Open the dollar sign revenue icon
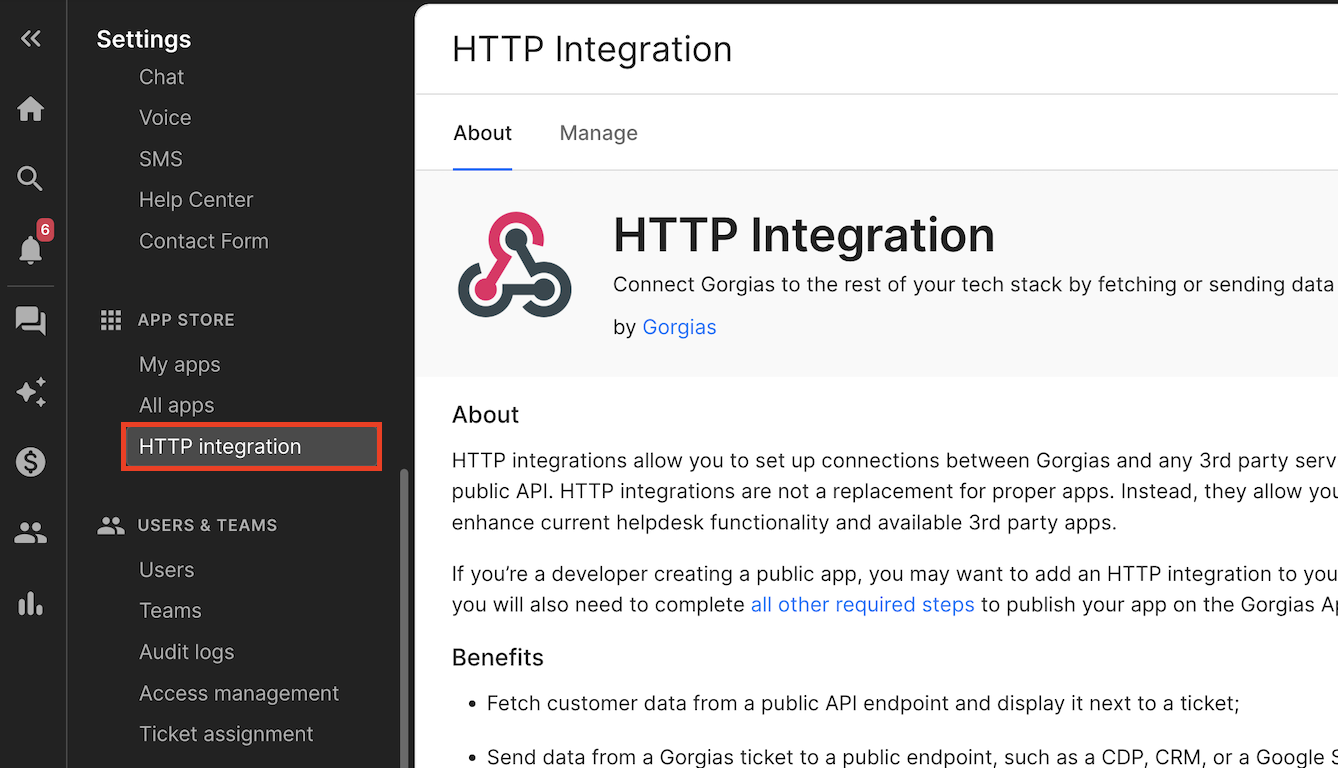 [x=31, y=462]
